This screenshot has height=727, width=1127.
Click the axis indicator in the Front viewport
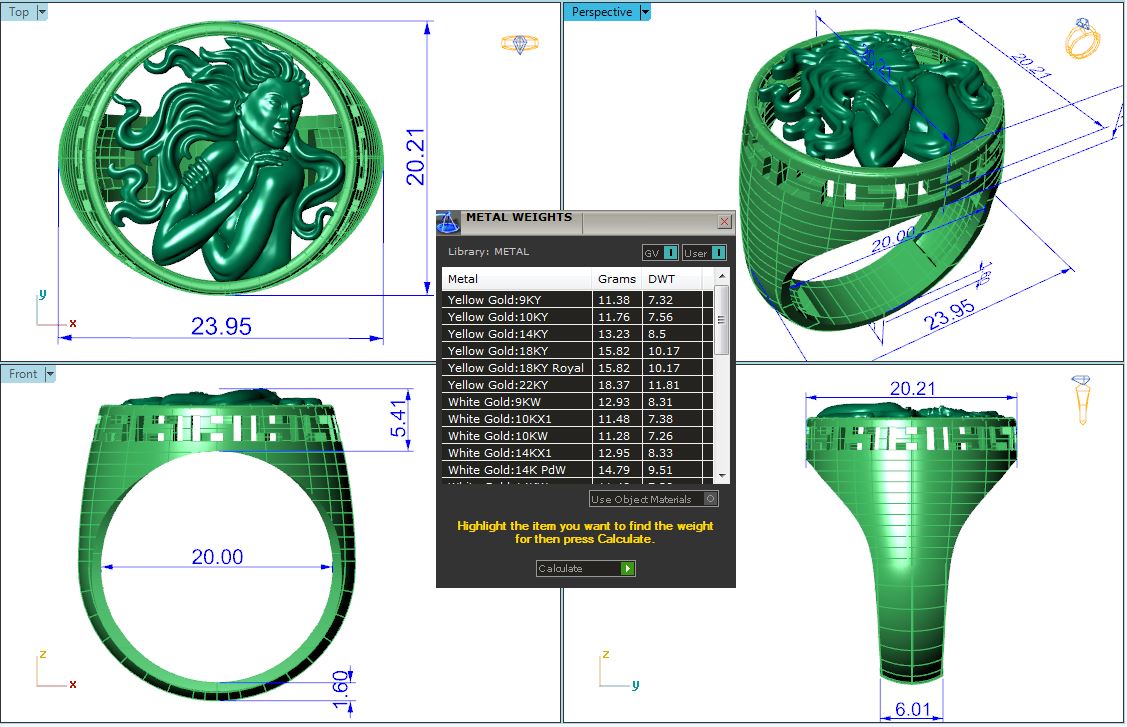point(52,672)
